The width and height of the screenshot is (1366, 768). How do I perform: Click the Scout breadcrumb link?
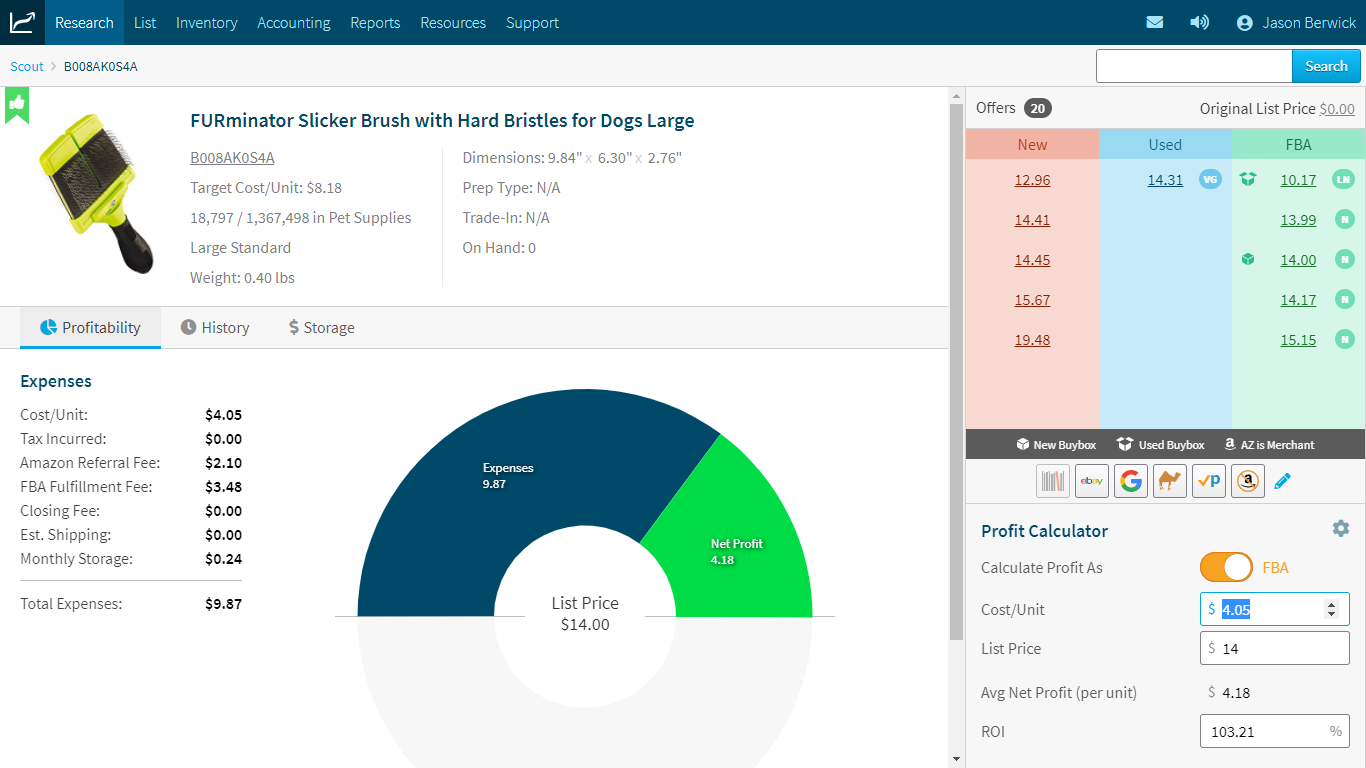click(27, 66)
